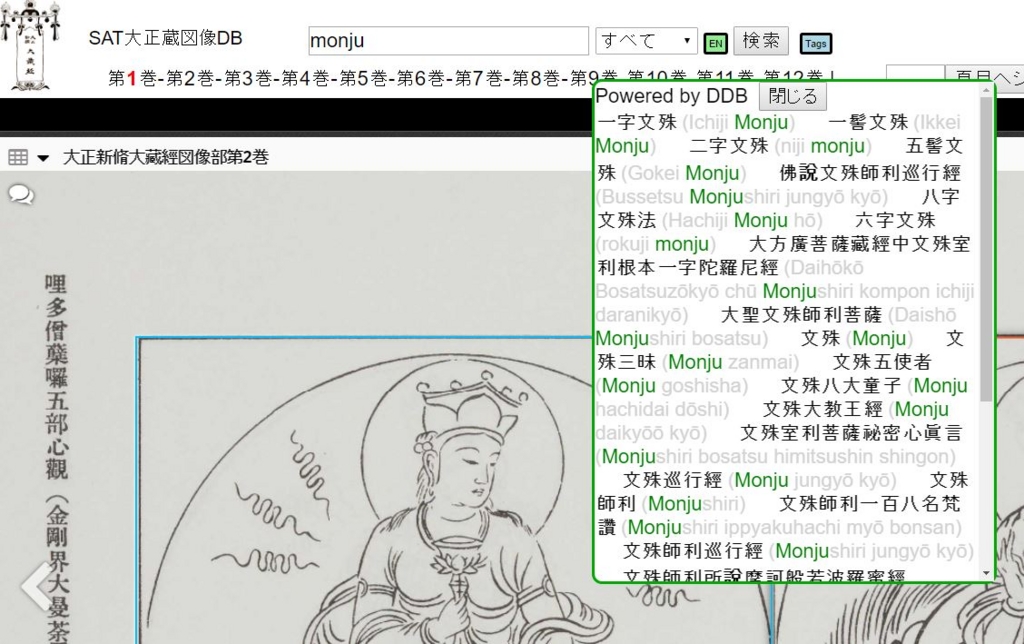1024x644 pixels.
Task: Click the Powered by DDB label
Action: tap(671, 96)
